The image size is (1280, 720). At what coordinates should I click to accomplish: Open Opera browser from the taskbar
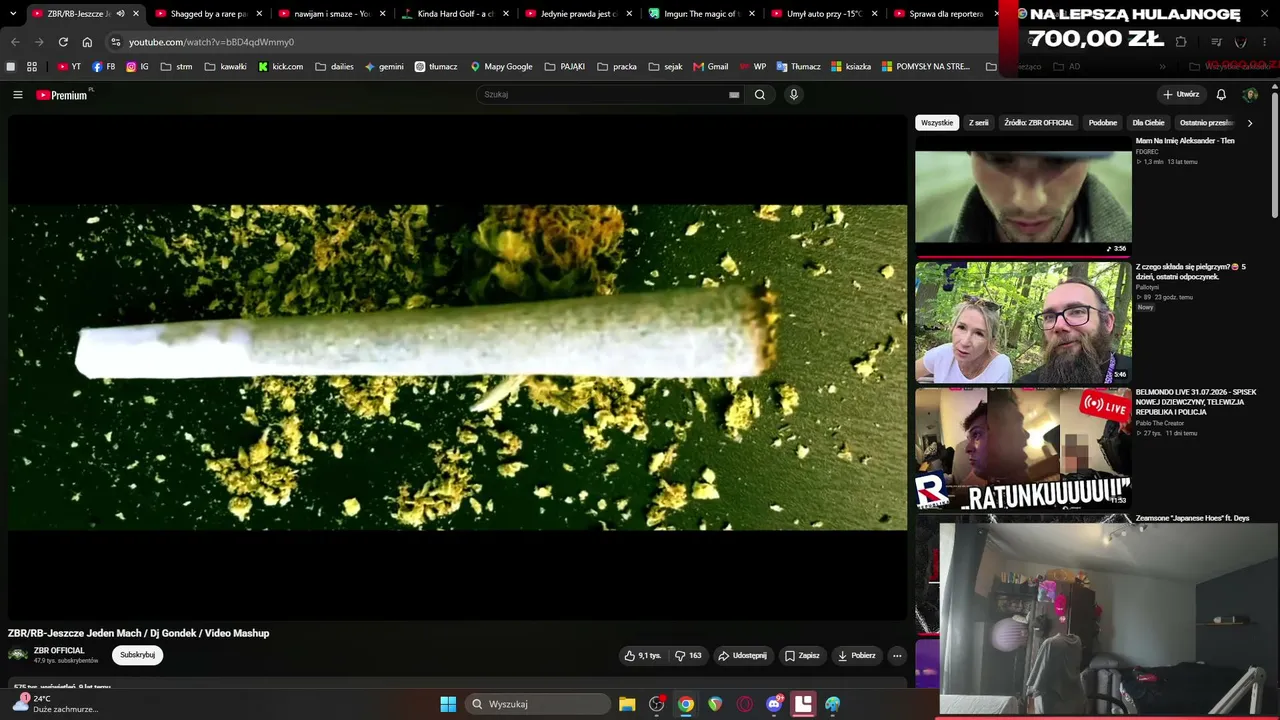click(x=745, y=704)
